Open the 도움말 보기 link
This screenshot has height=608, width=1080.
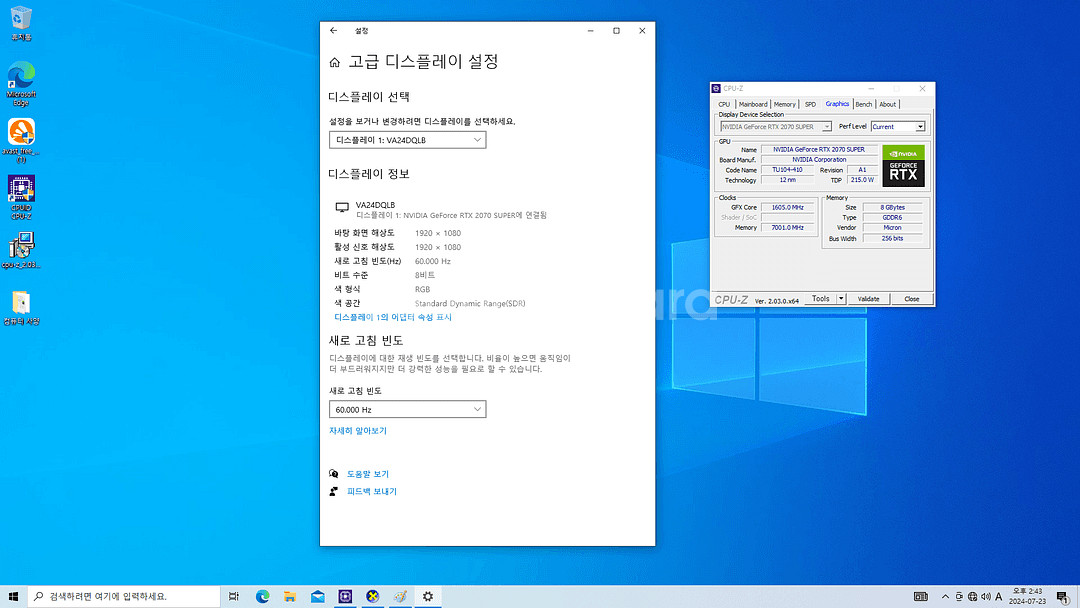point(367,474)
